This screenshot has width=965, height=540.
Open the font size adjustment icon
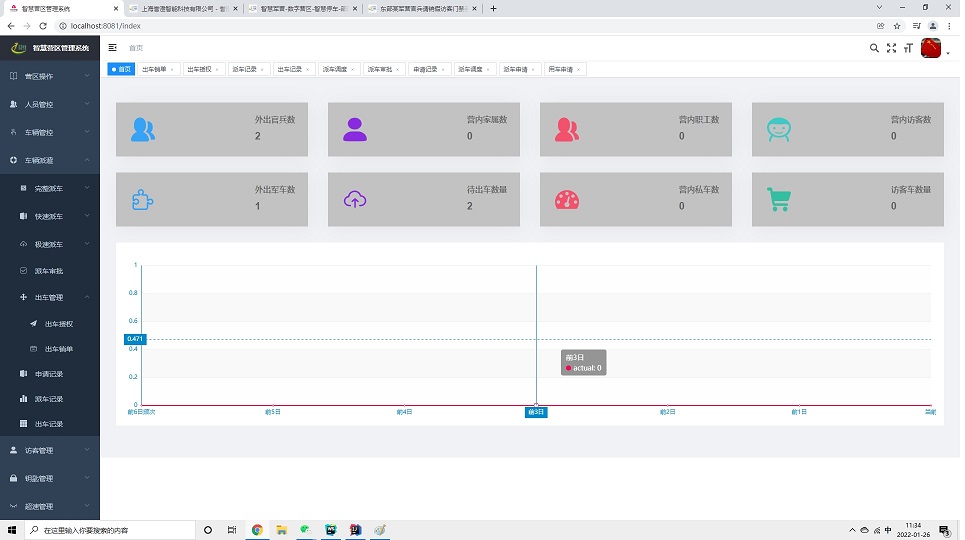908,48
